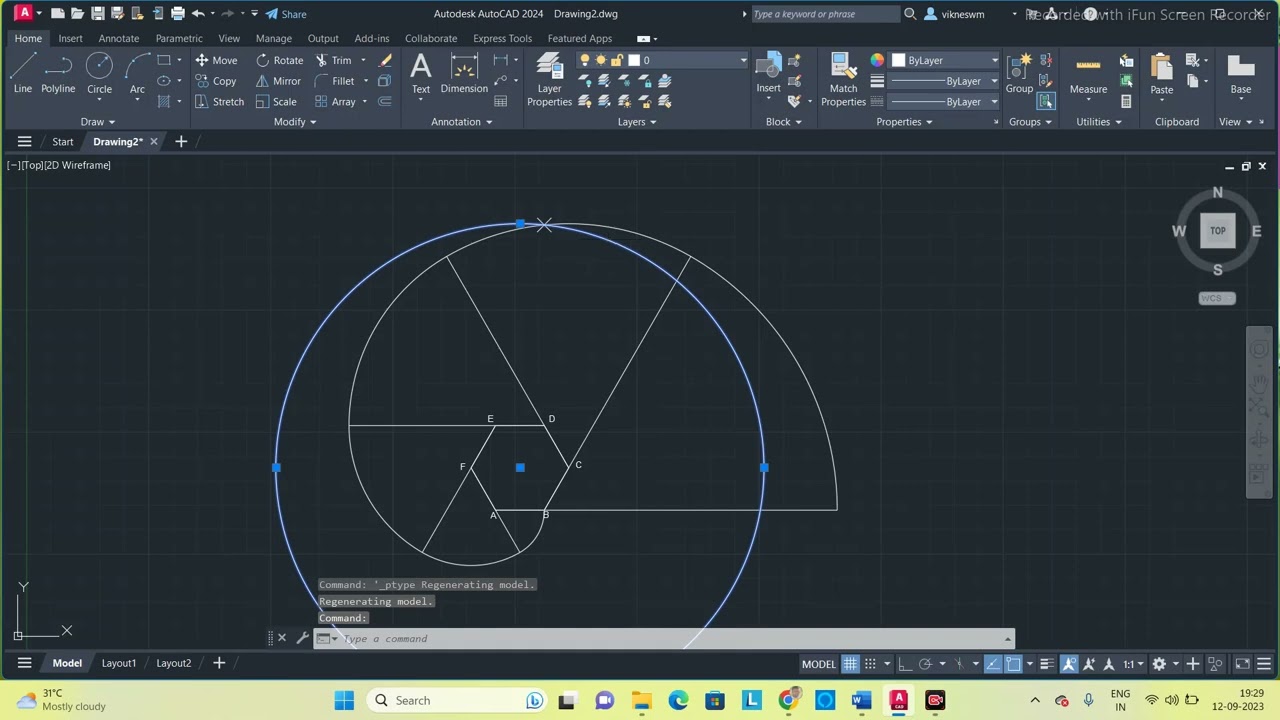Open annotation scale 1:1 dropdown
This screenshot has width=1280, height=720.
1133,664
